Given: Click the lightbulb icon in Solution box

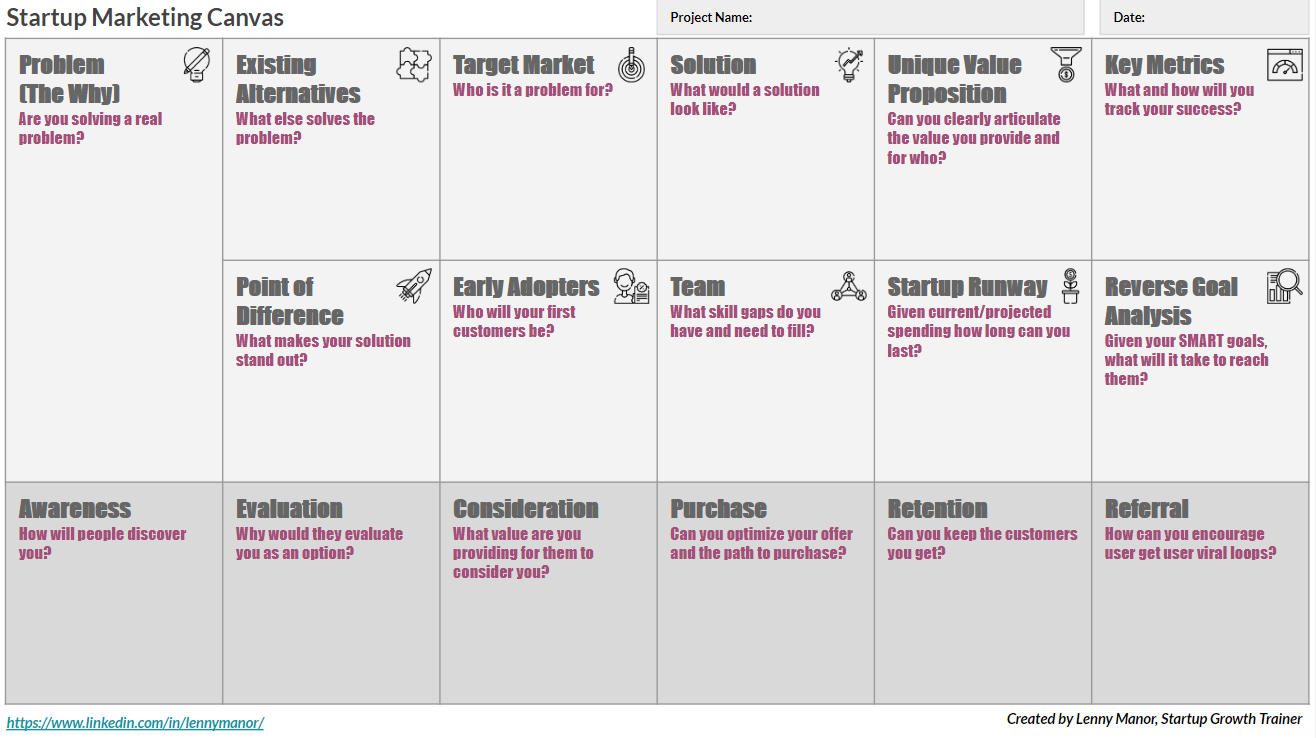Looking at the screenshot, I should click(849, 65).
